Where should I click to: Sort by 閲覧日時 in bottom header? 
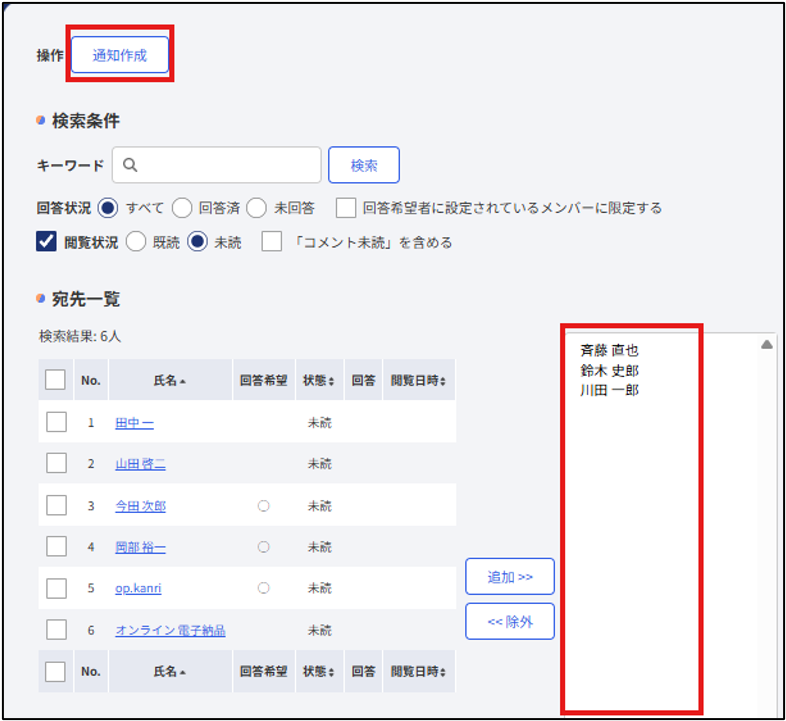point(418,671)
